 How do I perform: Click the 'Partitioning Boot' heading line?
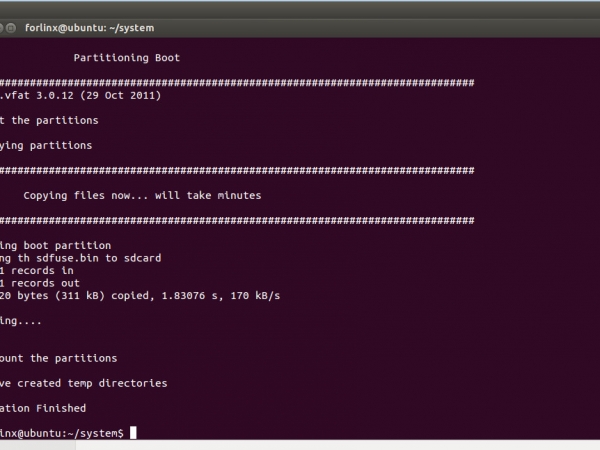point(126,58)
